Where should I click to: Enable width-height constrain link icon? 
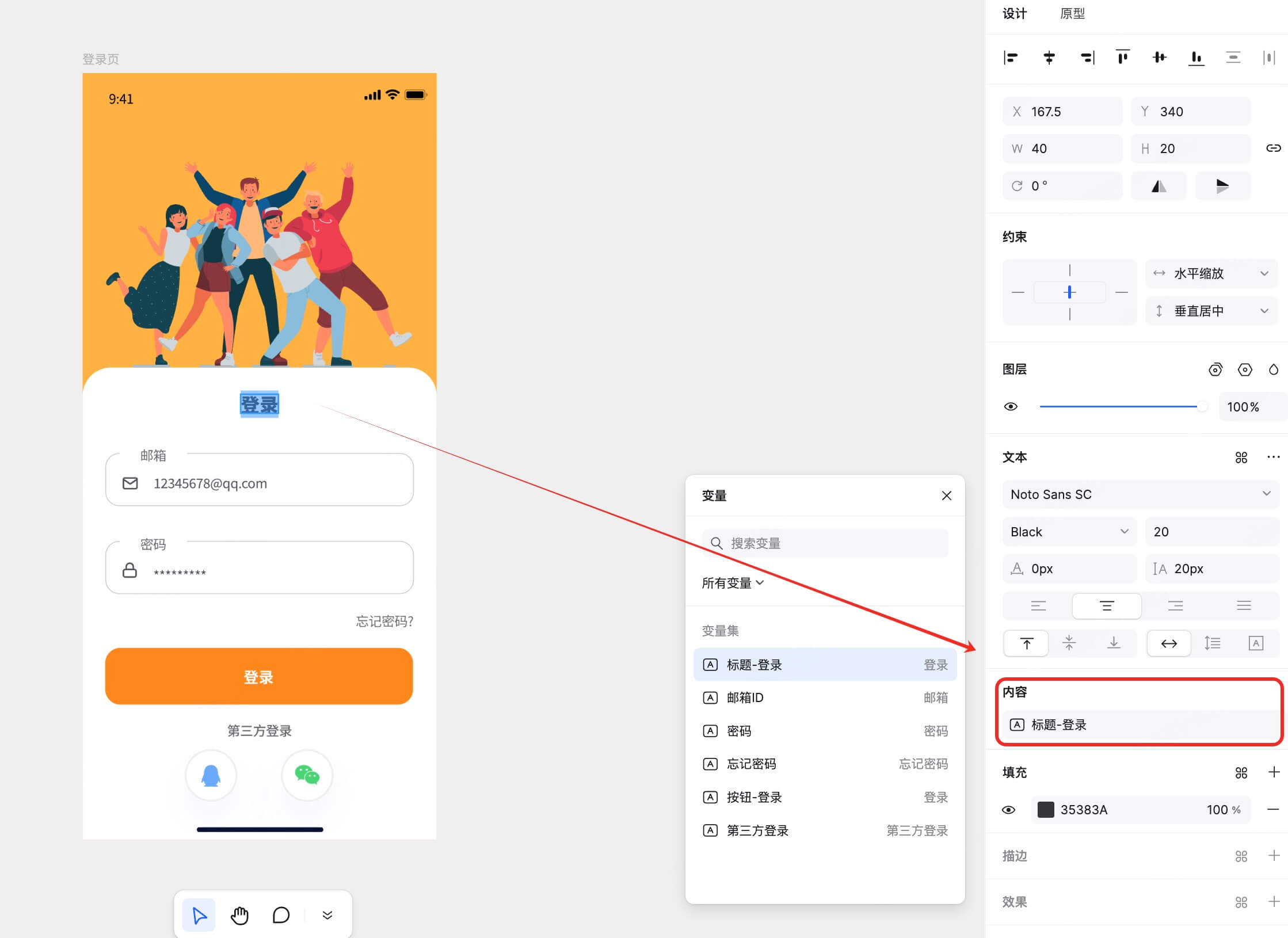coord(1274,148)
